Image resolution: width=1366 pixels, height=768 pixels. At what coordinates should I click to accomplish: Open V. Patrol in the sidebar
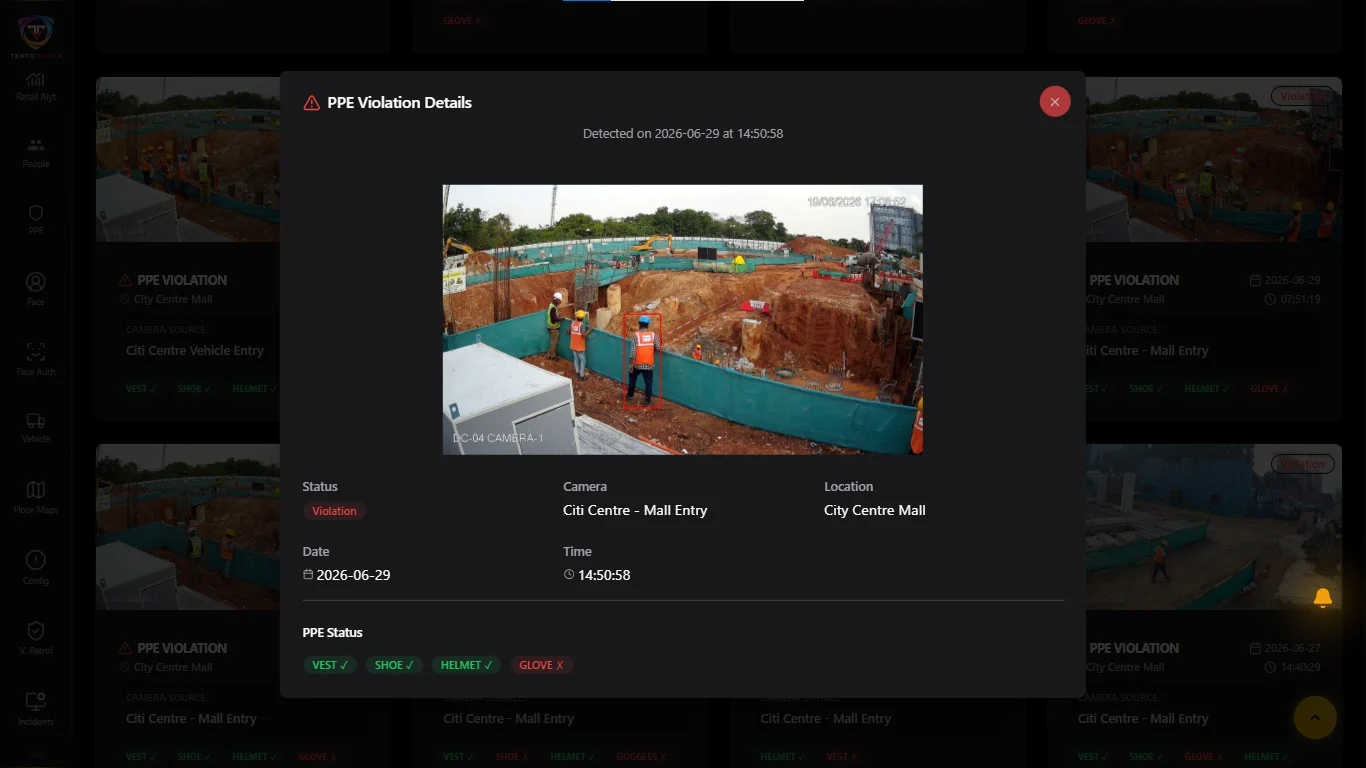[36, 638]
